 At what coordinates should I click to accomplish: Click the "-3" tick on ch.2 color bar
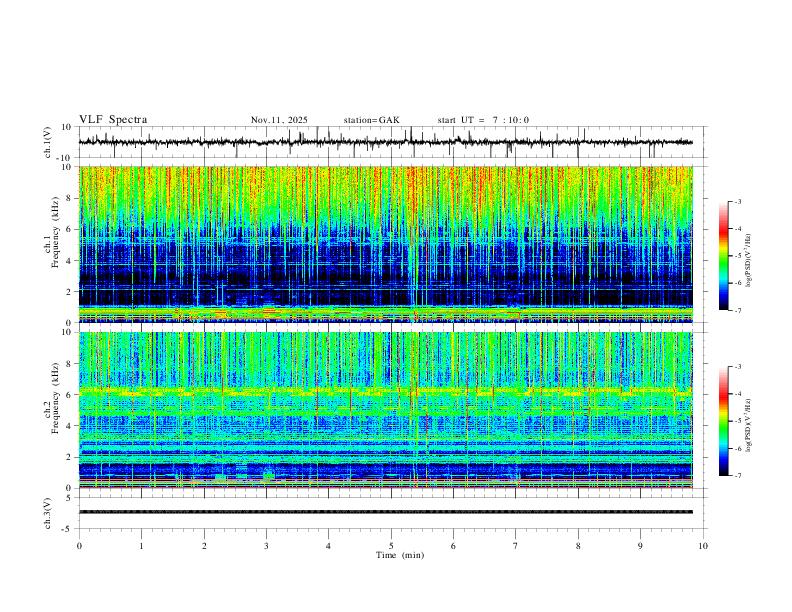tap(737, 367)
